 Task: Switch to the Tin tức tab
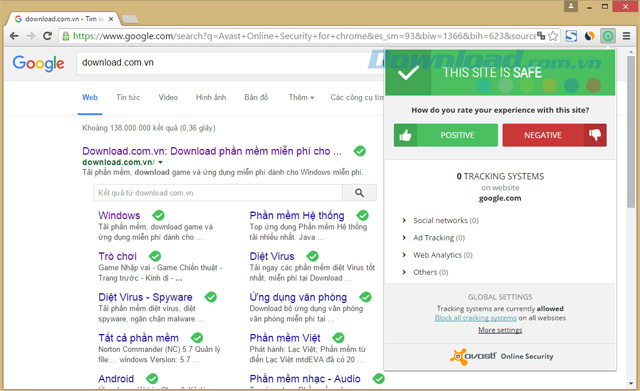[x=128, y=98]
